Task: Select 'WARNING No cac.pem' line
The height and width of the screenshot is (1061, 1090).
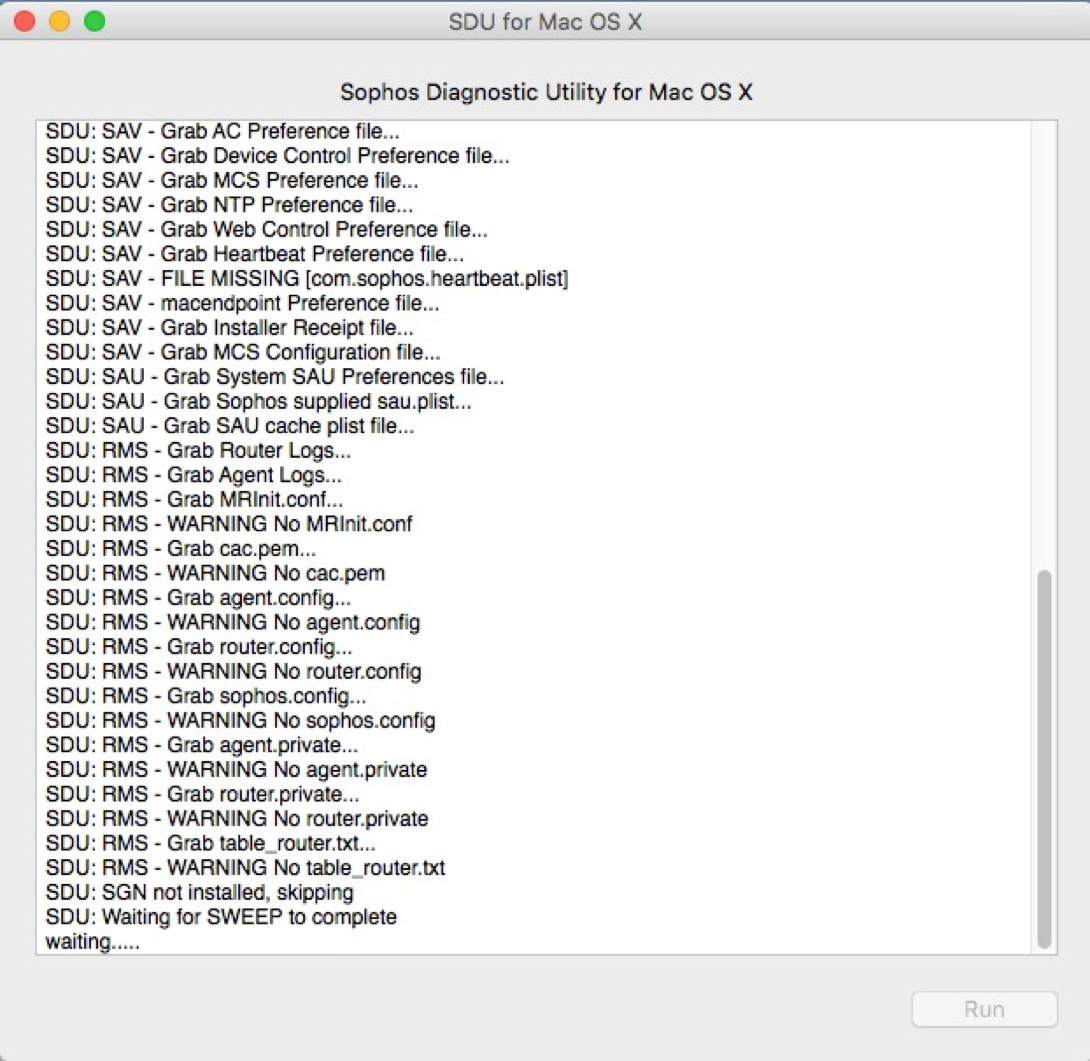Action: click(215, 573)
